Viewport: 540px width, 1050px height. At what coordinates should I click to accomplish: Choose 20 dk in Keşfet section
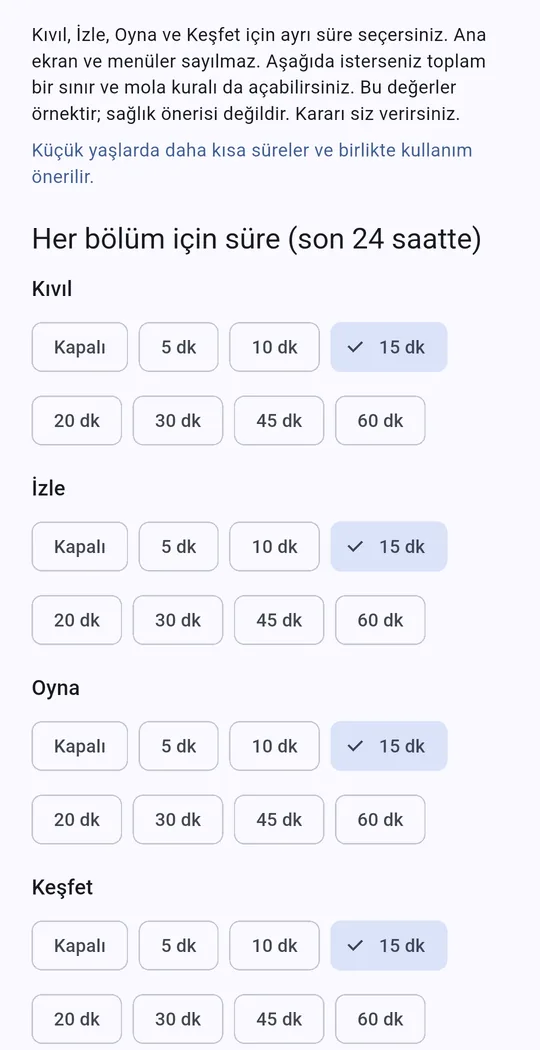(x=77, y=1019)
